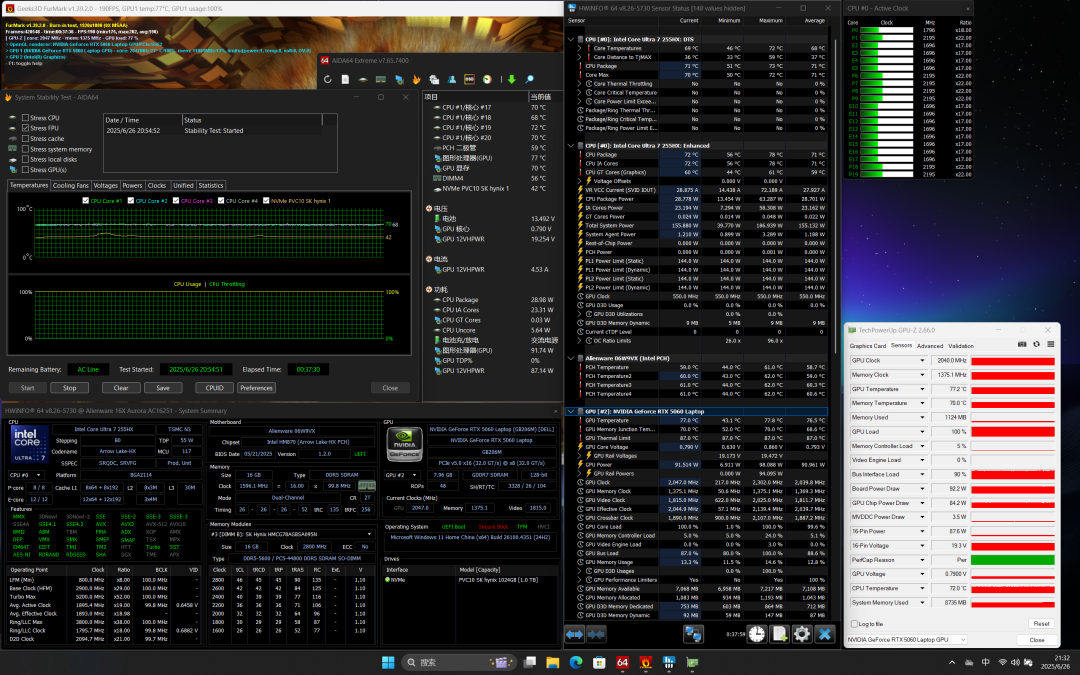
Task: Tick the Log to file checkbox in GPU-Z
Action: 852,623
